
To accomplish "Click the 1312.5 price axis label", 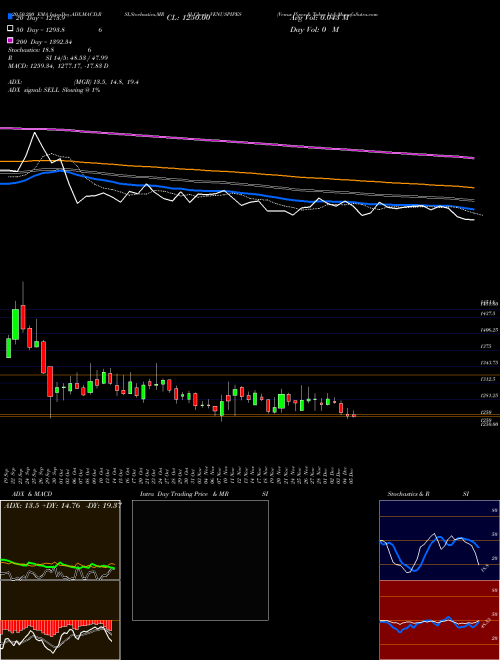I will [488, 379].
